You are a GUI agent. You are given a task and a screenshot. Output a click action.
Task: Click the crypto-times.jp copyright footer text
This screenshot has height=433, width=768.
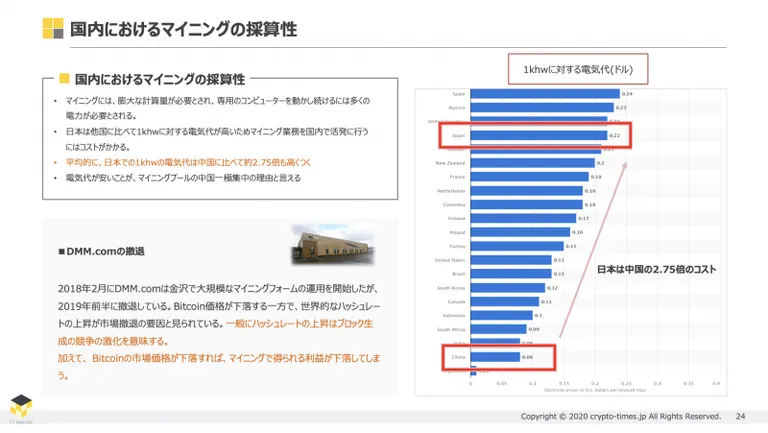621,416
